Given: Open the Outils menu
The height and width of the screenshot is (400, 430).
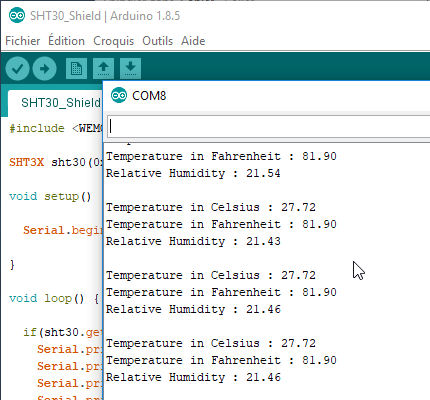Looking at the screenshot, I should [x=157, y=41].
